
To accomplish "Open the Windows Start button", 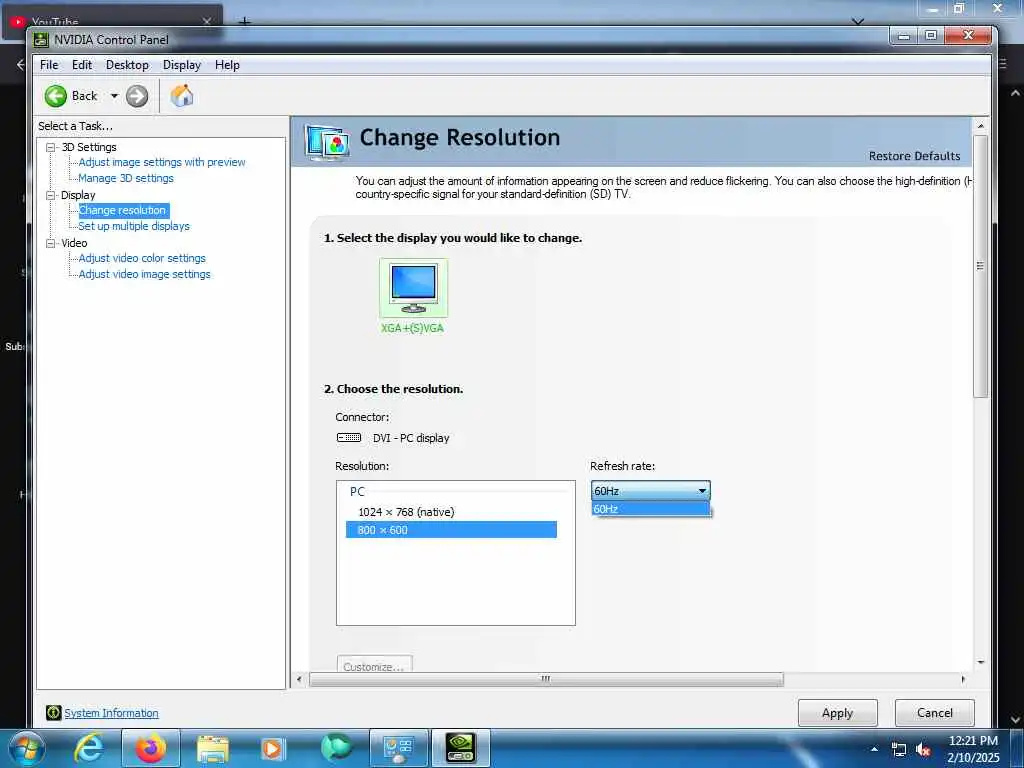I will 25,748.
